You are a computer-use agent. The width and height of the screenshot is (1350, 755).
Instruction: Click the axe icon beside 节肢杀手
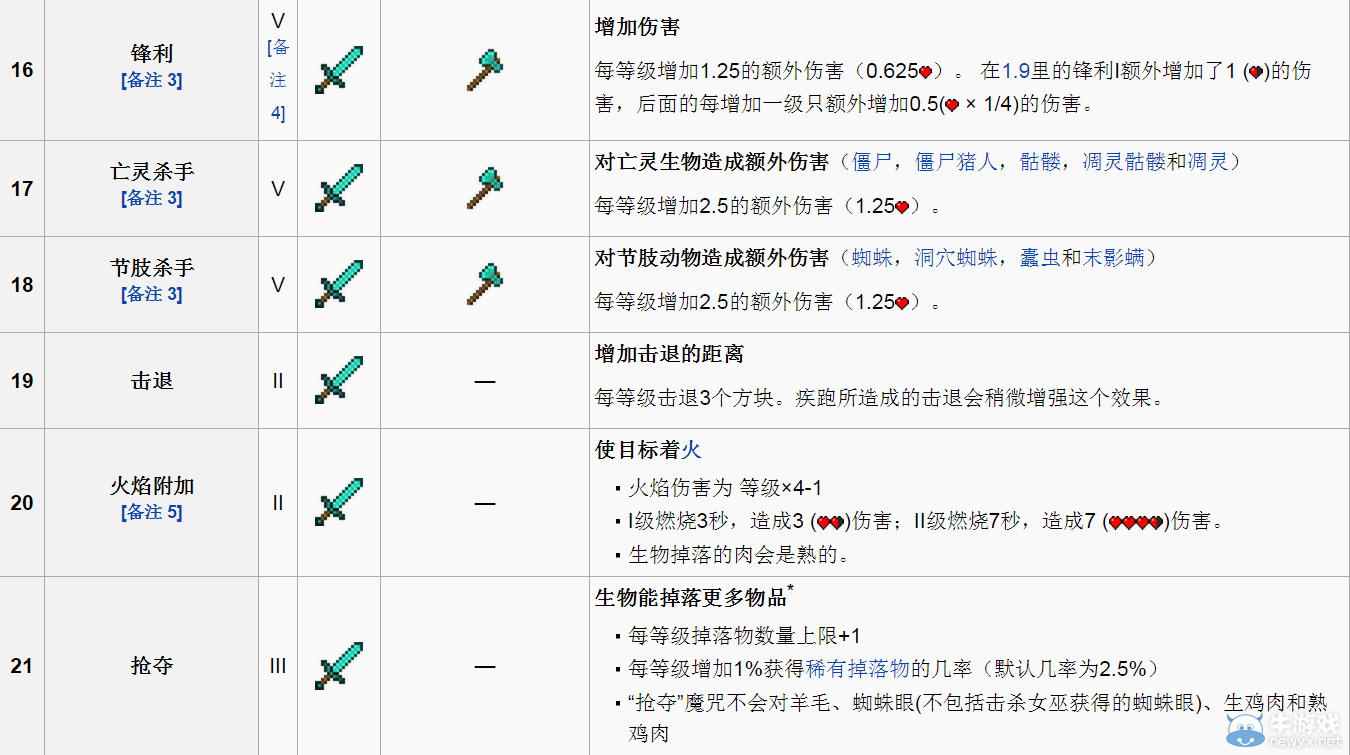(x=484, y=283)
